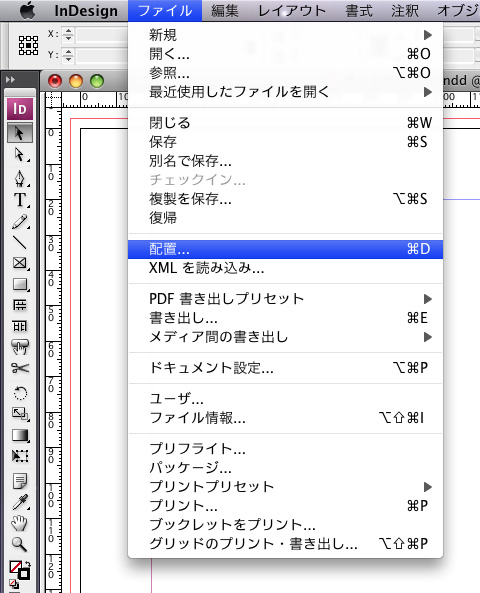480x593 pixels.
Task: Select the Pencil tool
Action: [19, 222]
